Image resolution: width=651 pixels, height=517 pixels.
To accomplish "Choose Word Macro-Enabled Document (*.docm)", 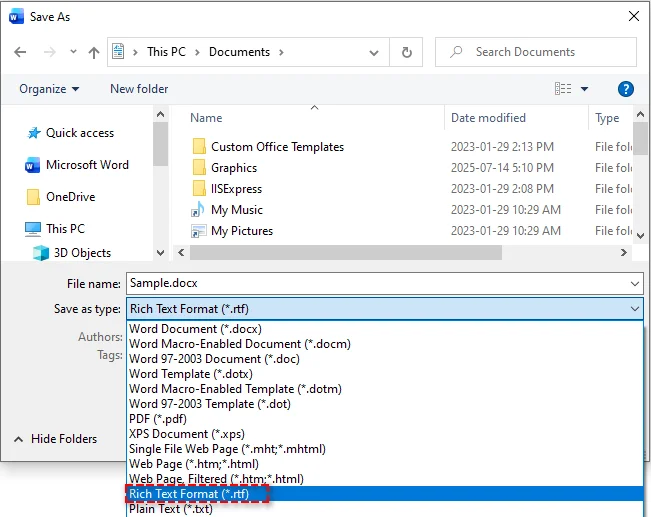I will (x=384, y=344).
